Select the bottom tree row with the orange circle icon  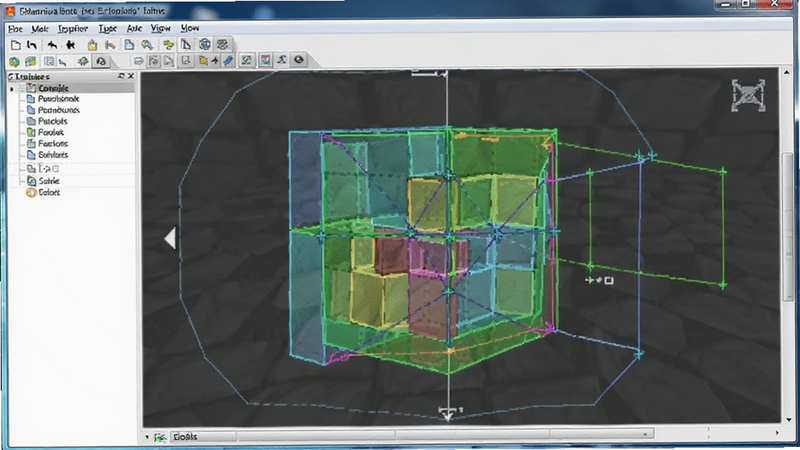(43, 192)
